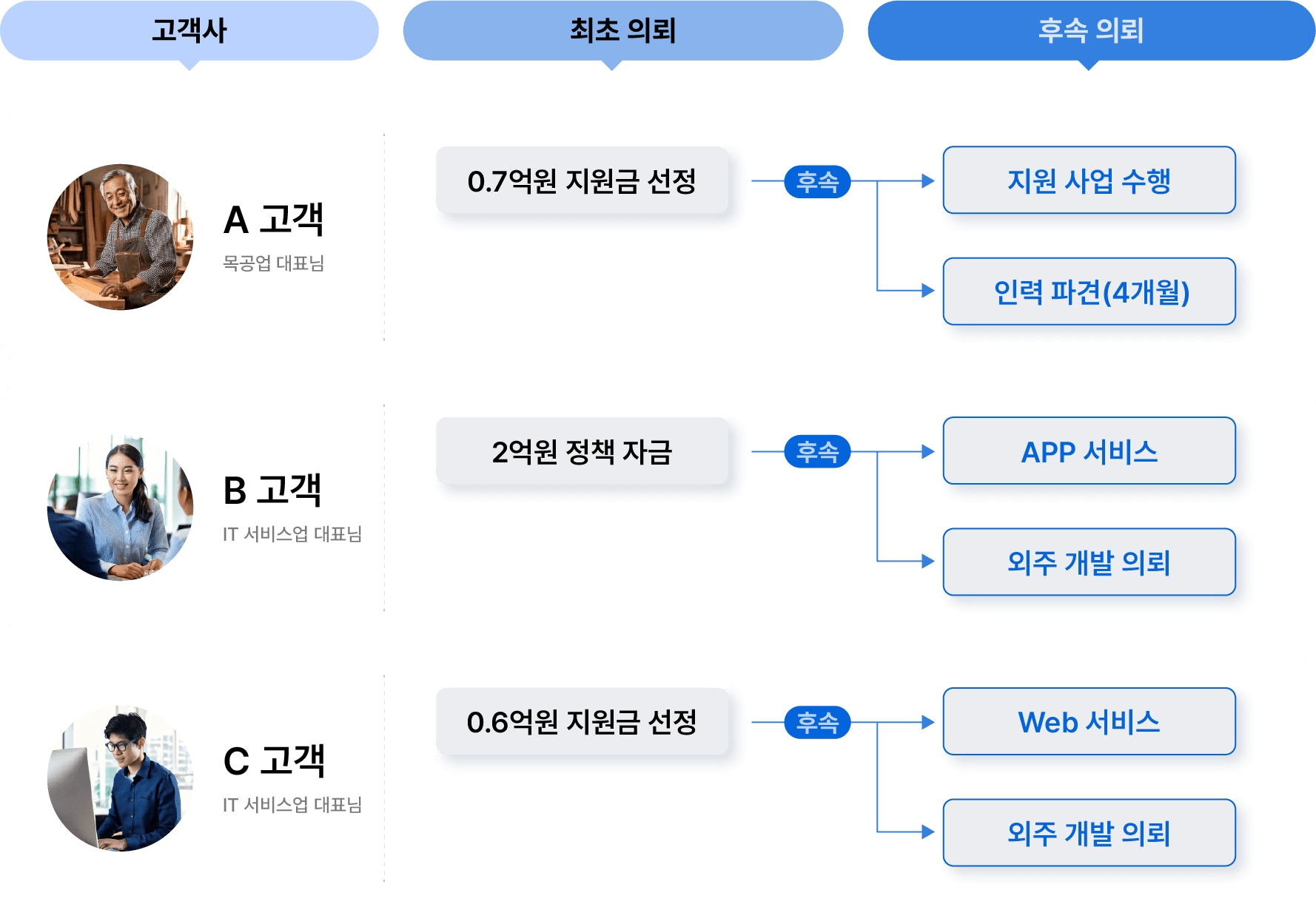Click the A 고객 name label
The image size is (1316, 907).
click(x=274, y=220)
